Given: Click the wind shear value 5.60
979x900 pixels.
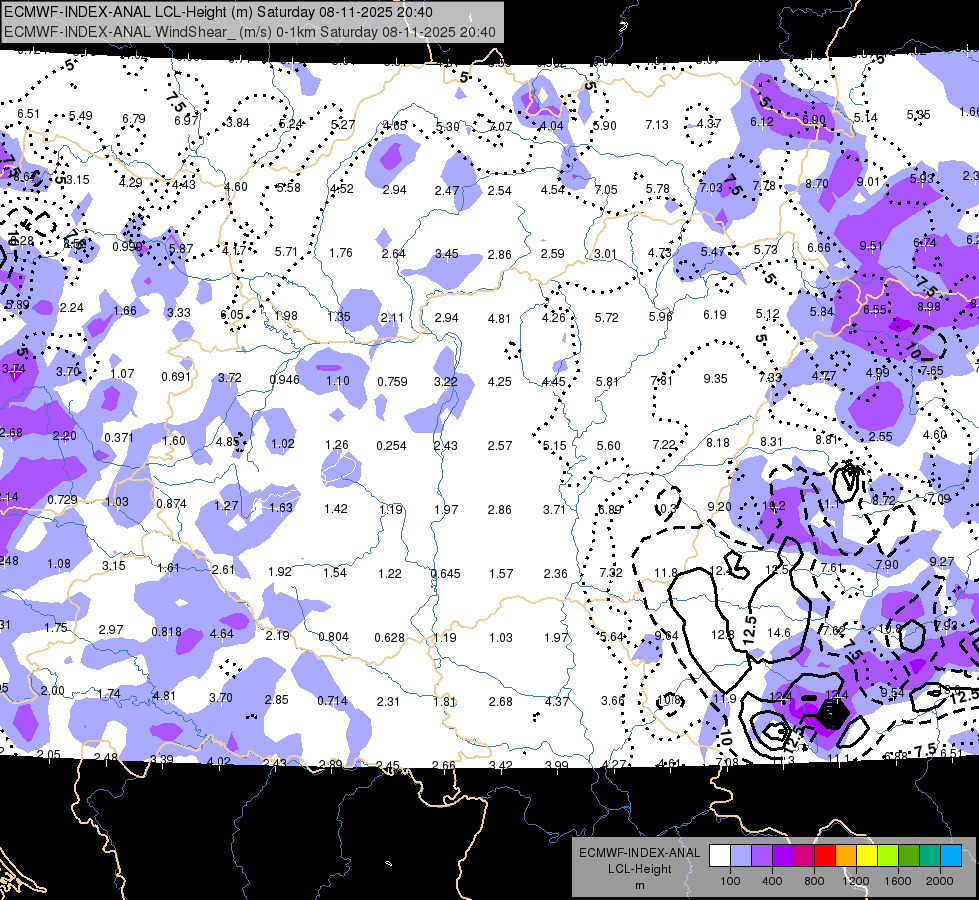Looking at the screenshot, I should click(609, 445).
